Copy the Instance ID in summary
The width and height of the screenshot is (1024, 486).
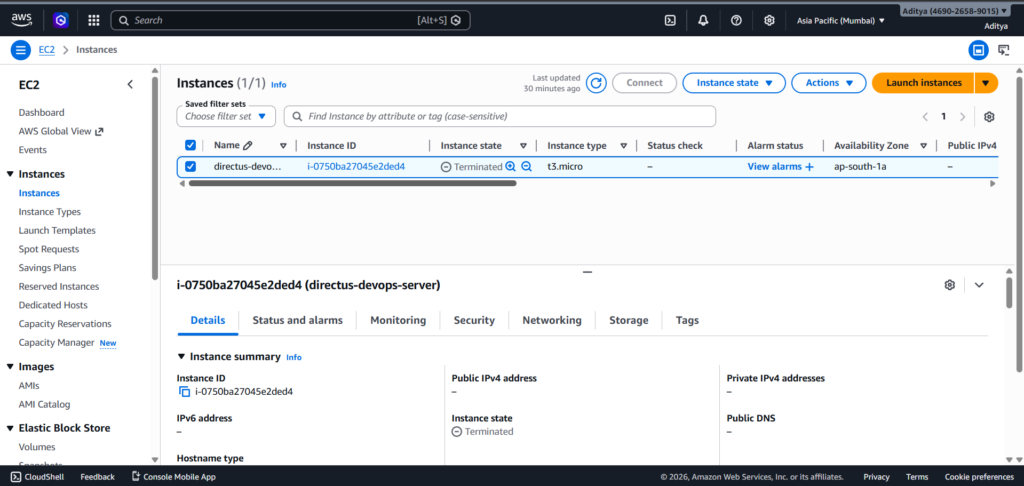point(184,392)
